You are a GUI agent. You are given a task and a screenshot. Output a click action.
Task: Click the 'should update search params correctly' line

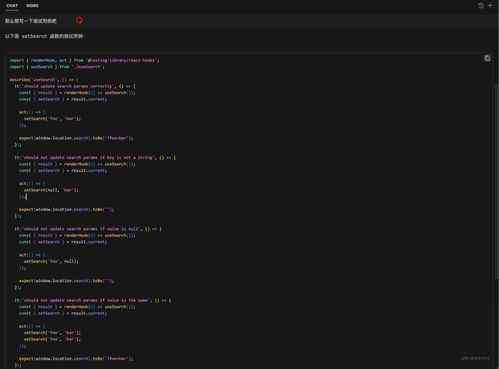[x=75, y=86]
